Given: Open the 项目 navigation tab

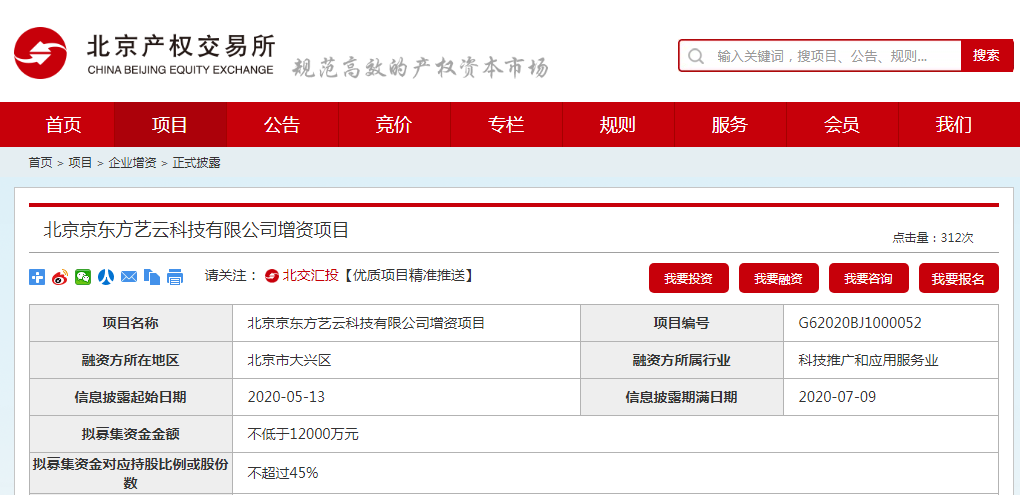Looking at the screenshot, I should coord(170,124).
